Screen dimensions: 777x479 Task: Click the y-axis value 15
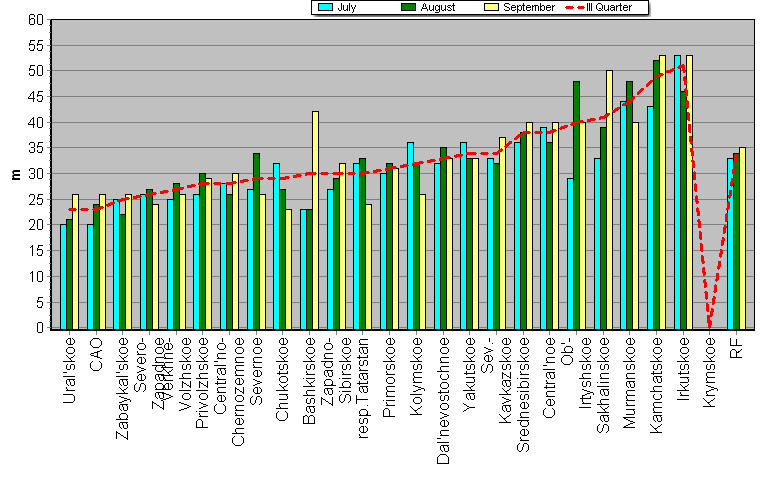click(36, 251)
